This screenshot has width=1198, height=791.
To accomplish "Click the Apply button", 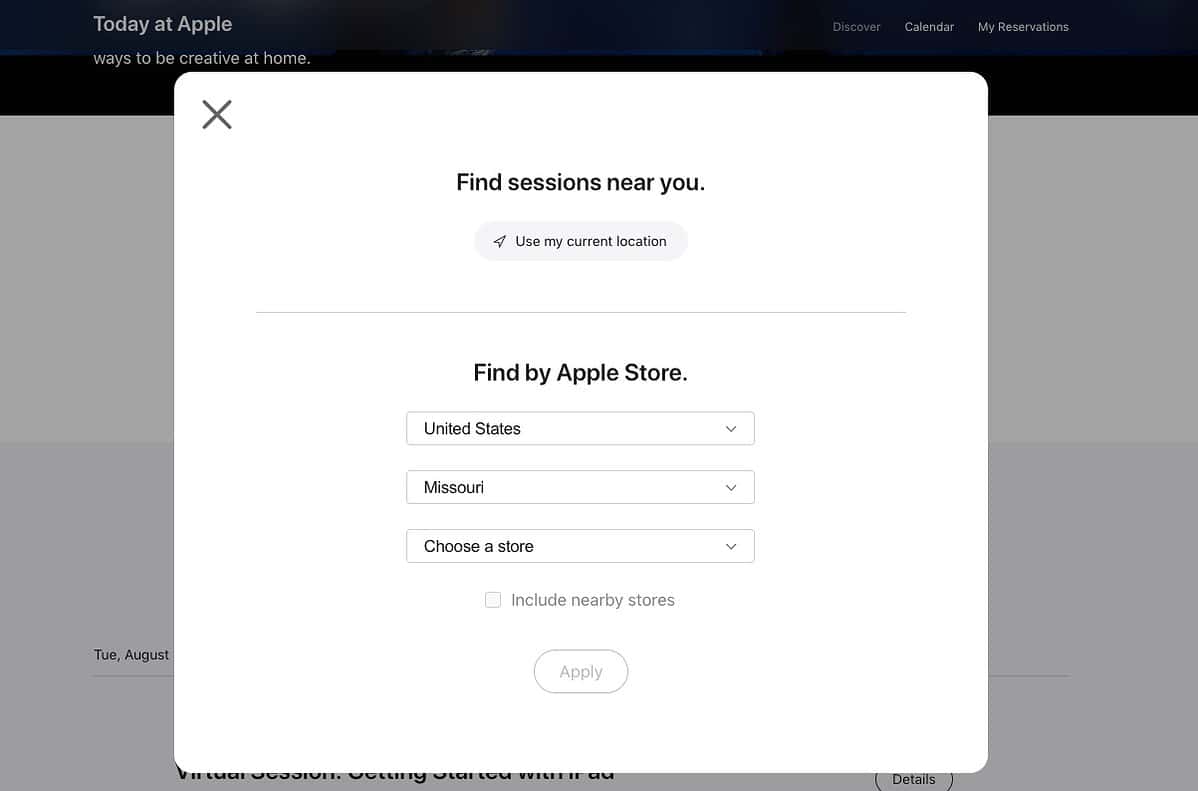I will [x=581, y=672].
